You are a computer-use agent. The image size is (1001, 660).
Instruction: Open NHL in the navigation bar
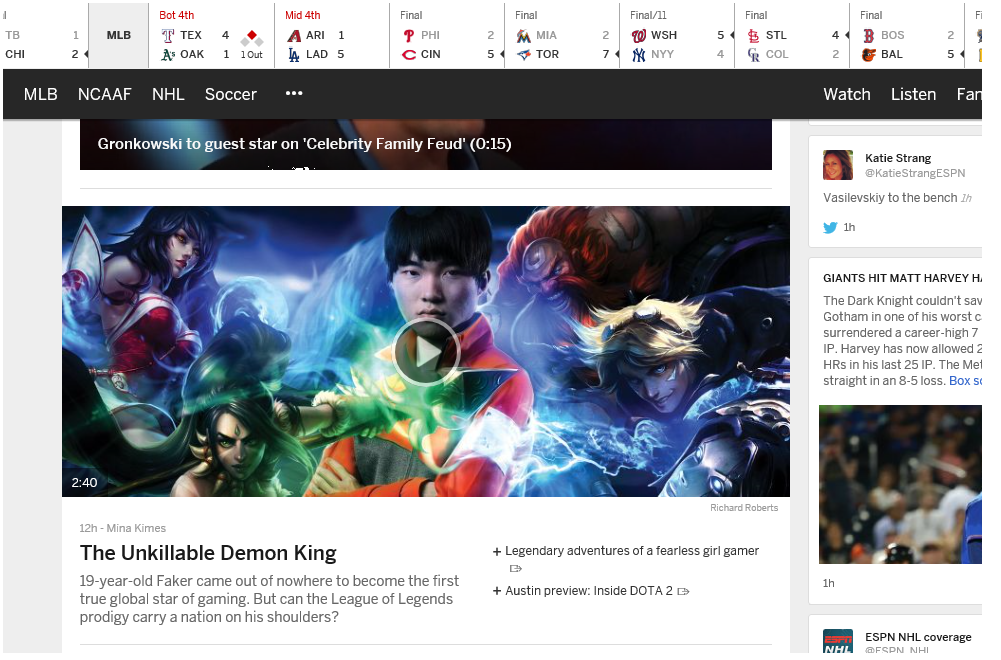[x=169, y=94]
